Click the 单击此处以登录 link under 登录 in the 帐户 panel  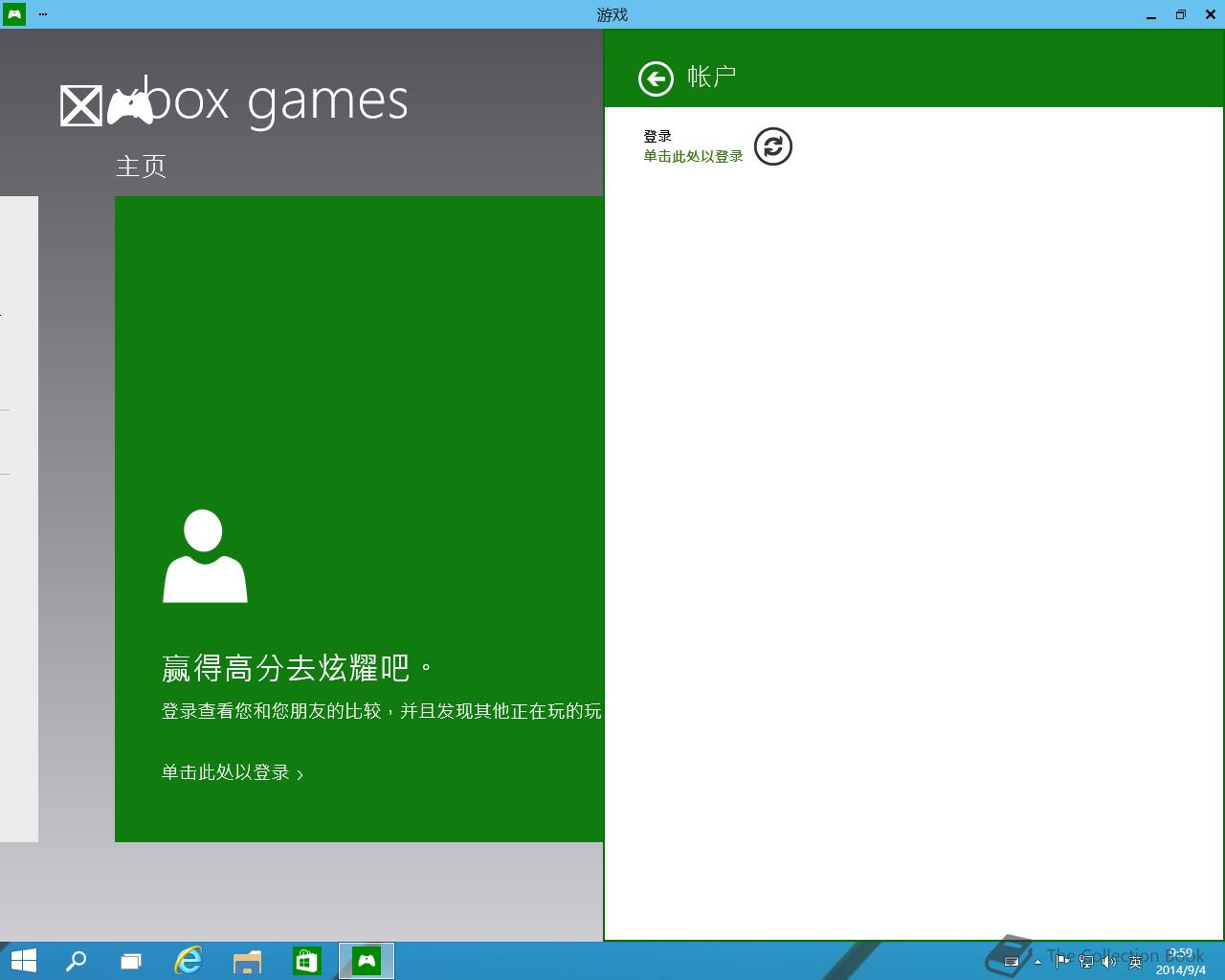[x=693, y=156]
